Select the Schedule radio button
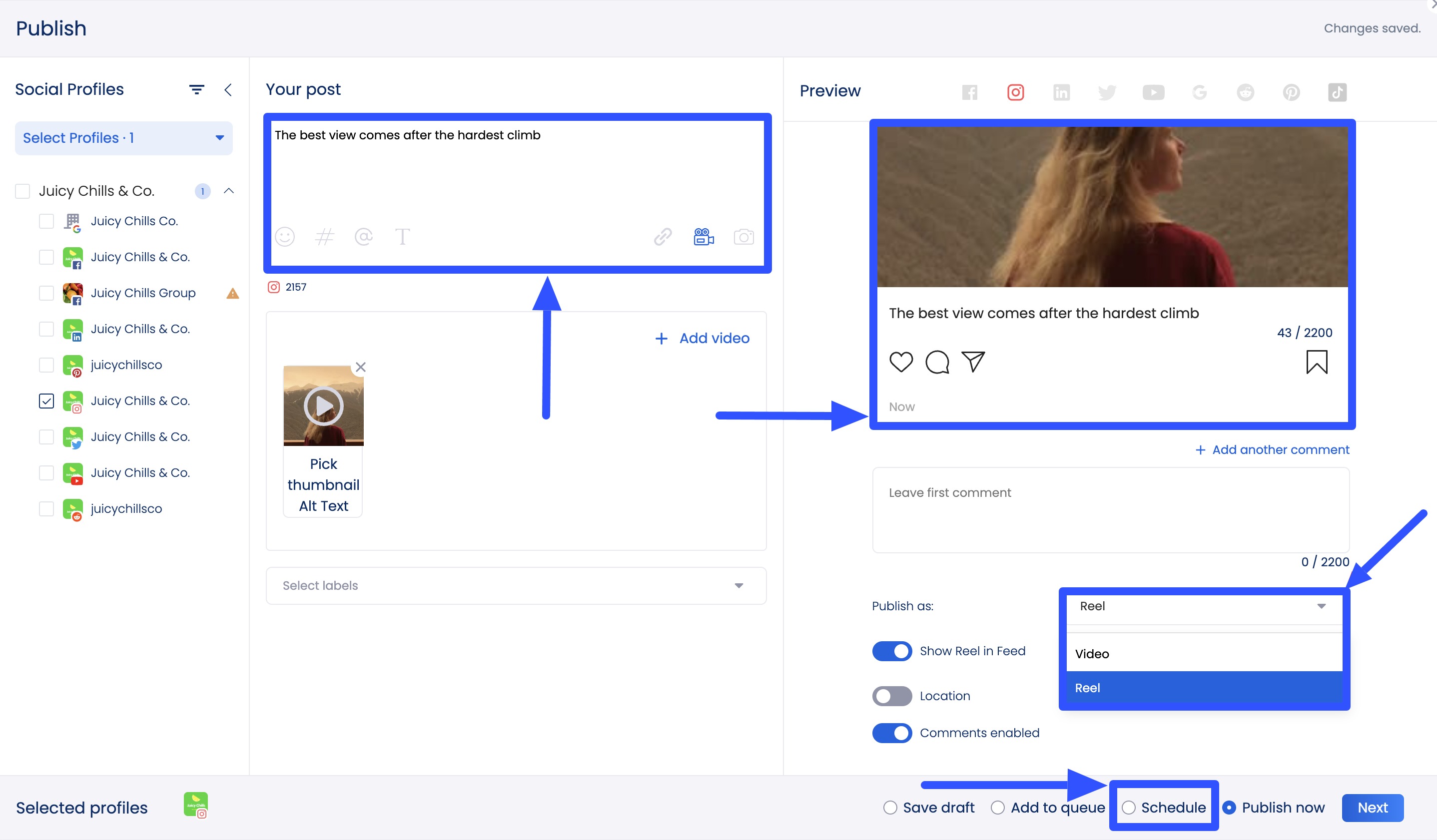 pos(1129,808)
